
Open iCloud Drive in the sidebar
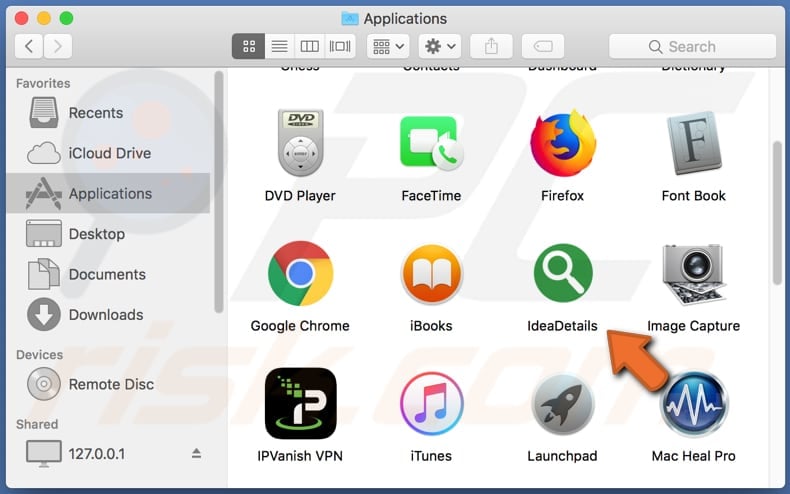coord(108,153)
